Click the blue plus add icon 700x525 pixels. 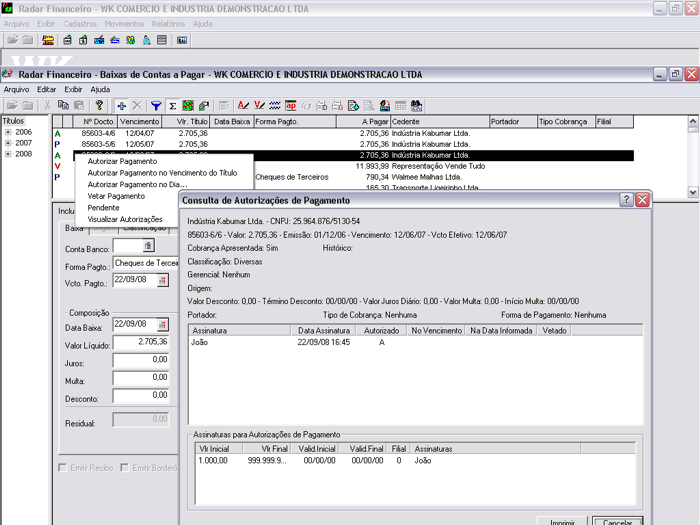coord(121,105)
